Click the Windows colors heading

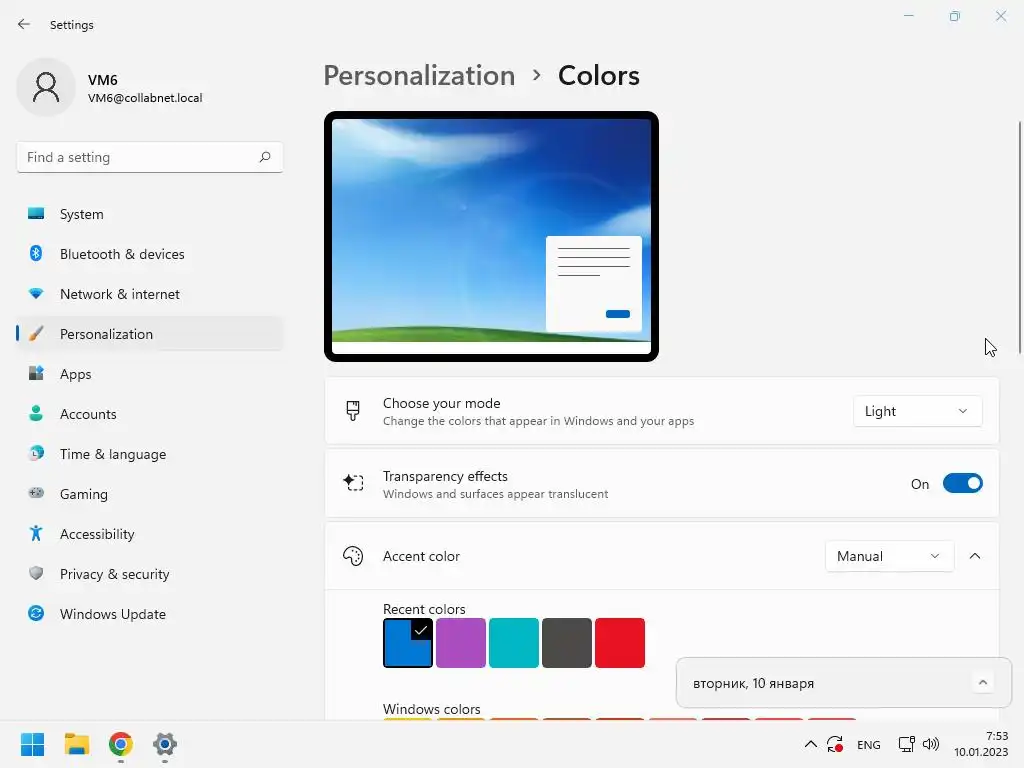(431, 709)
